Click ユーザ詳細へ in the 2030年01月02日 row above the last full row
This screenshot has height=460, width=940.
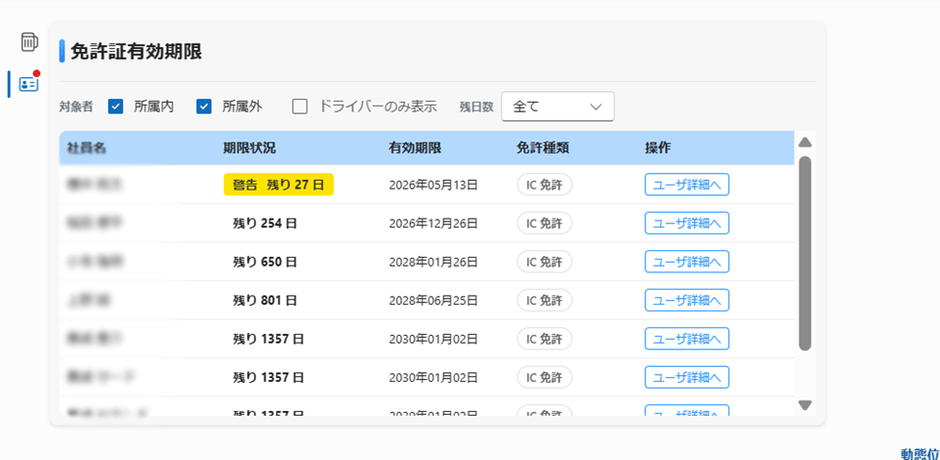coord(687,339)
